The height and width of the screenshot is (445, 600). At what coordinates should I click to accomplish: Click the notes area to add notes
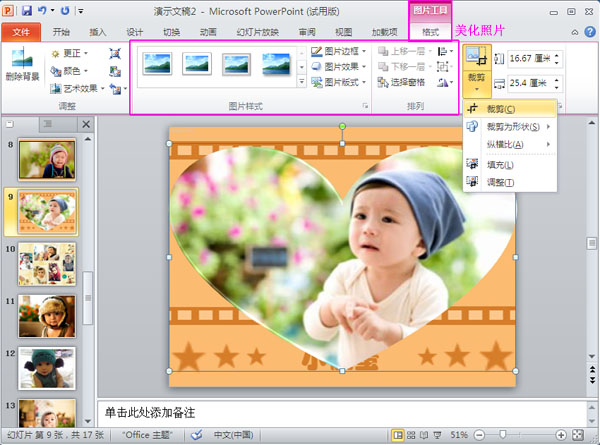[x=342, y=413]
